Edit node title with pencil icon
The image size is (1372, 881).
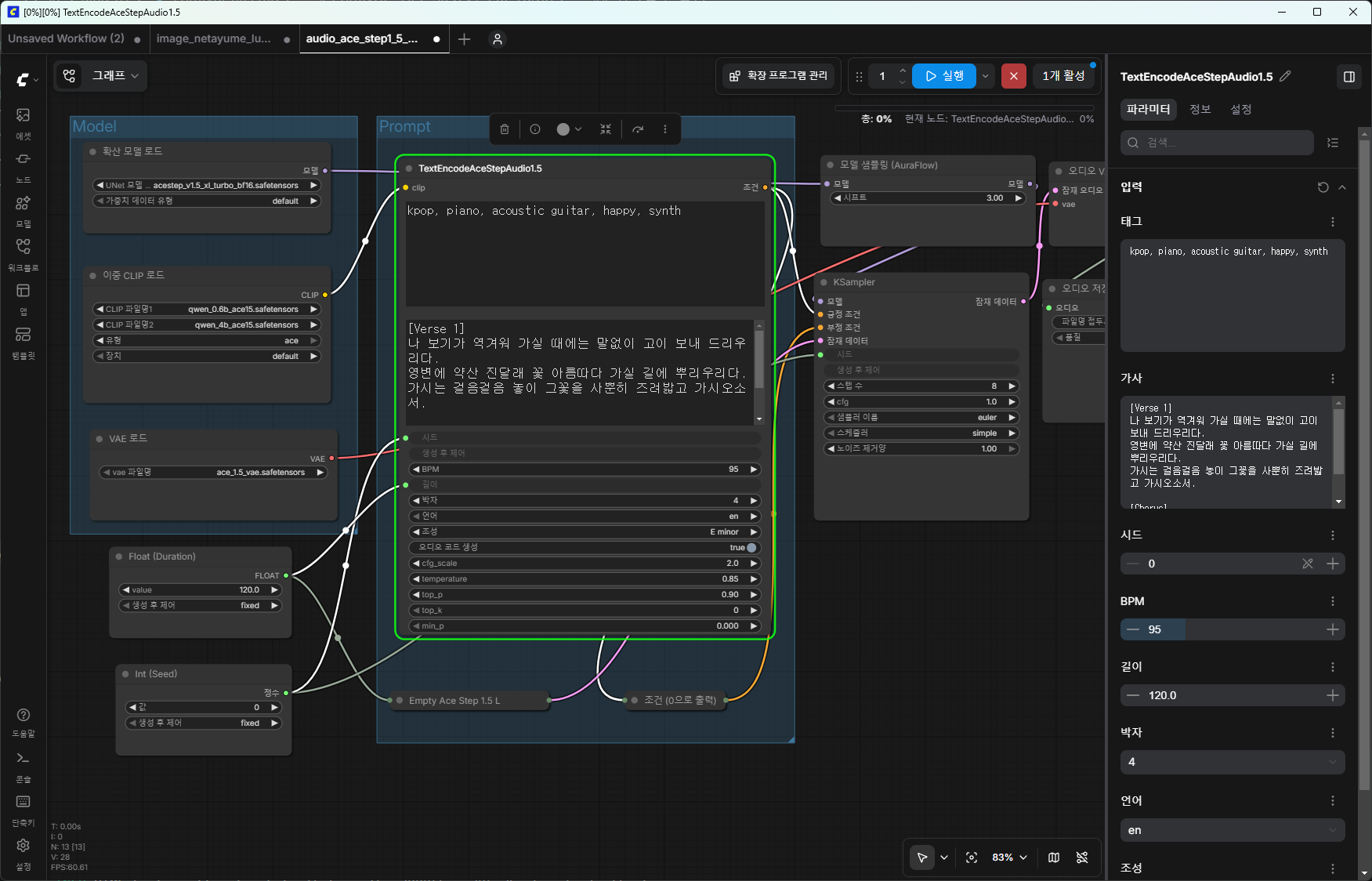pyautogui.click(x=1285, y=76)
